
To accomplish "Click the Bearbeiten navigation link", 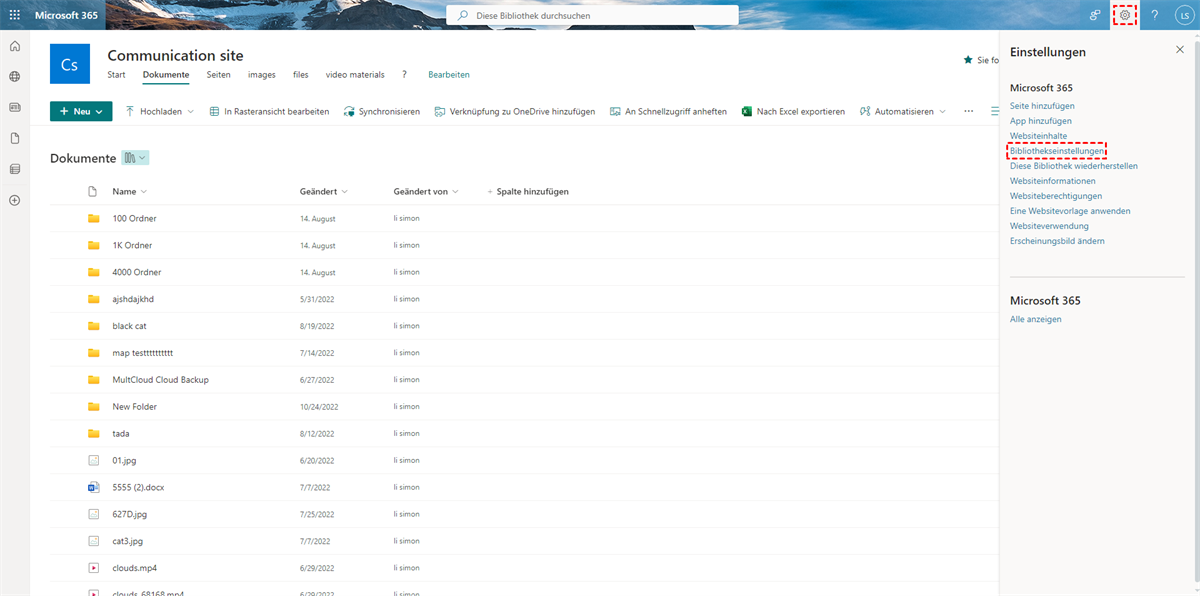I will pyautogui.click(x=449, y=75).
